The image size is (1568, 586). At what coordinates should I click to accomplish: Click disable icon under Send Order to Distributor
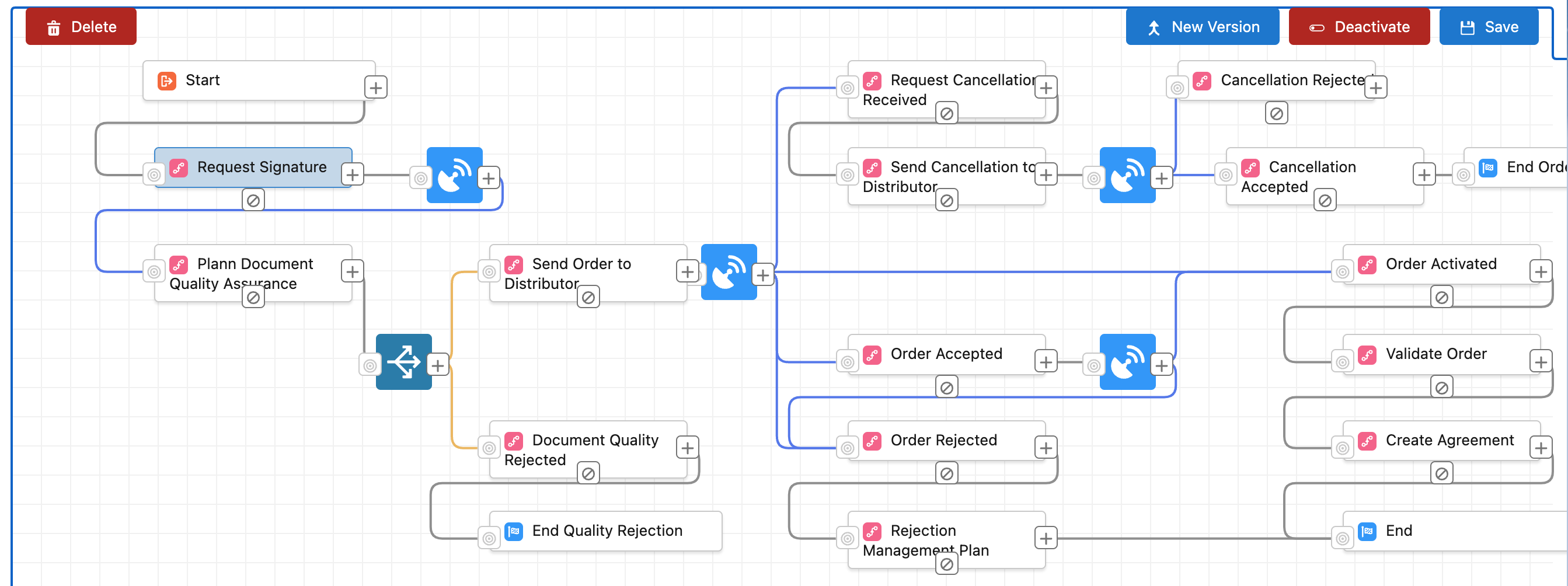588,298
